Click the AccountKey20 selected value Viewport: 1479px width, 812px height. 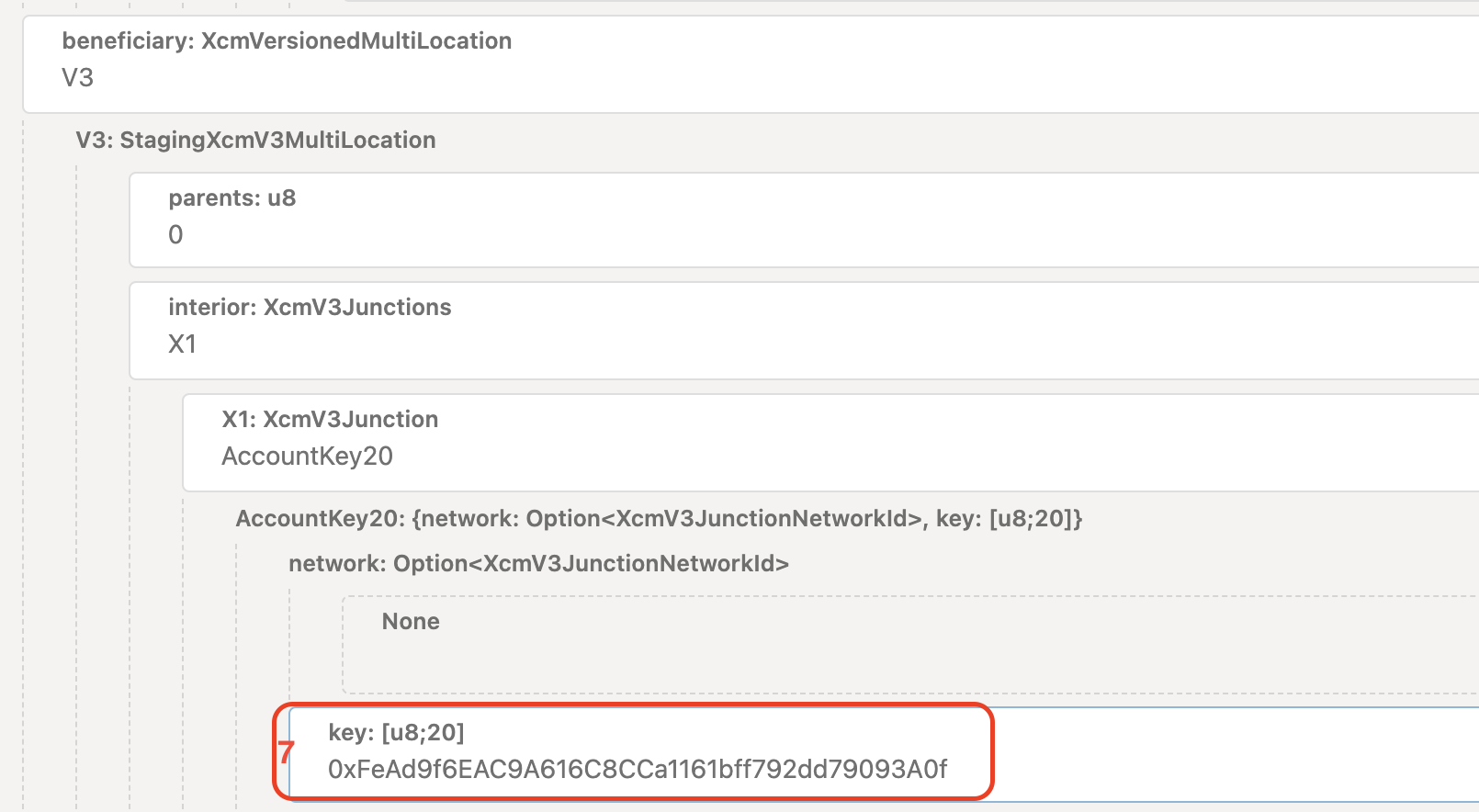pyautogui.click(x=307, y=457)
